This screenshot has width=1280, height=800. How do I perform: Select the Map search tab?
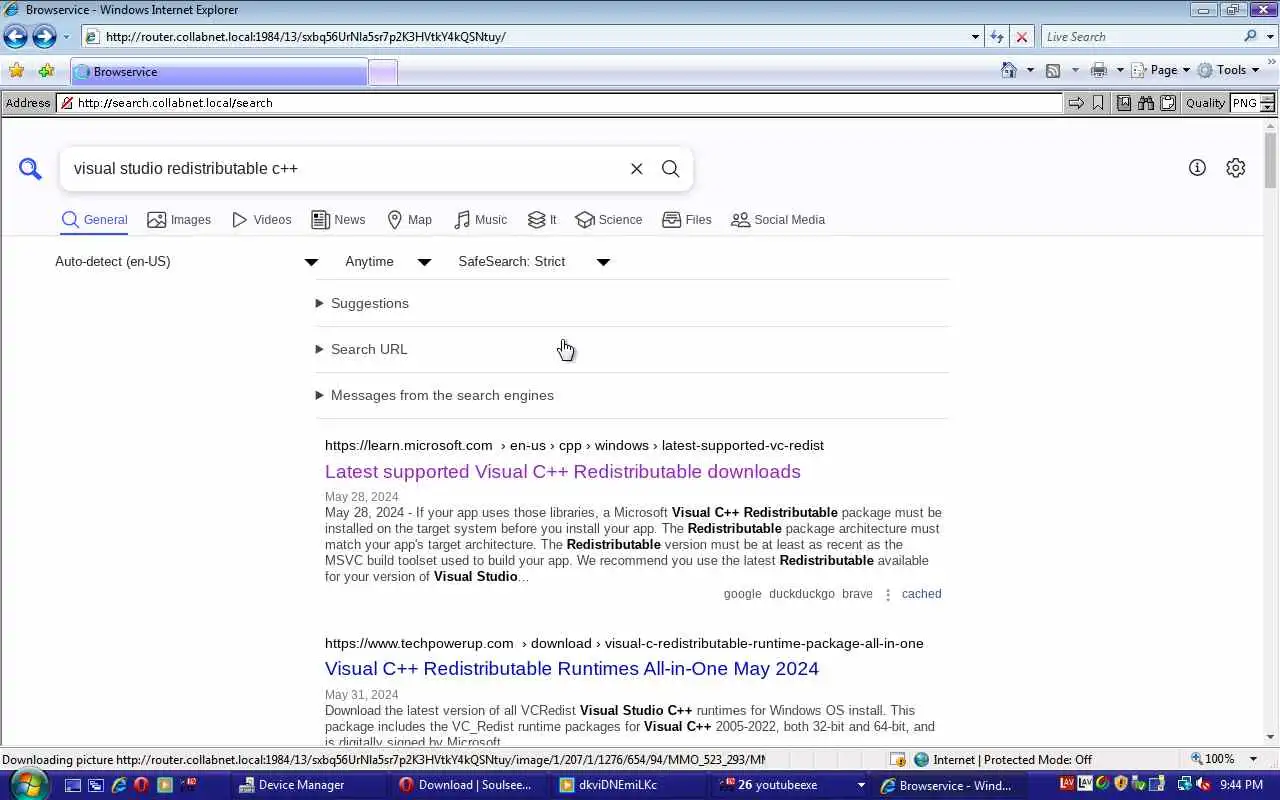410,220
